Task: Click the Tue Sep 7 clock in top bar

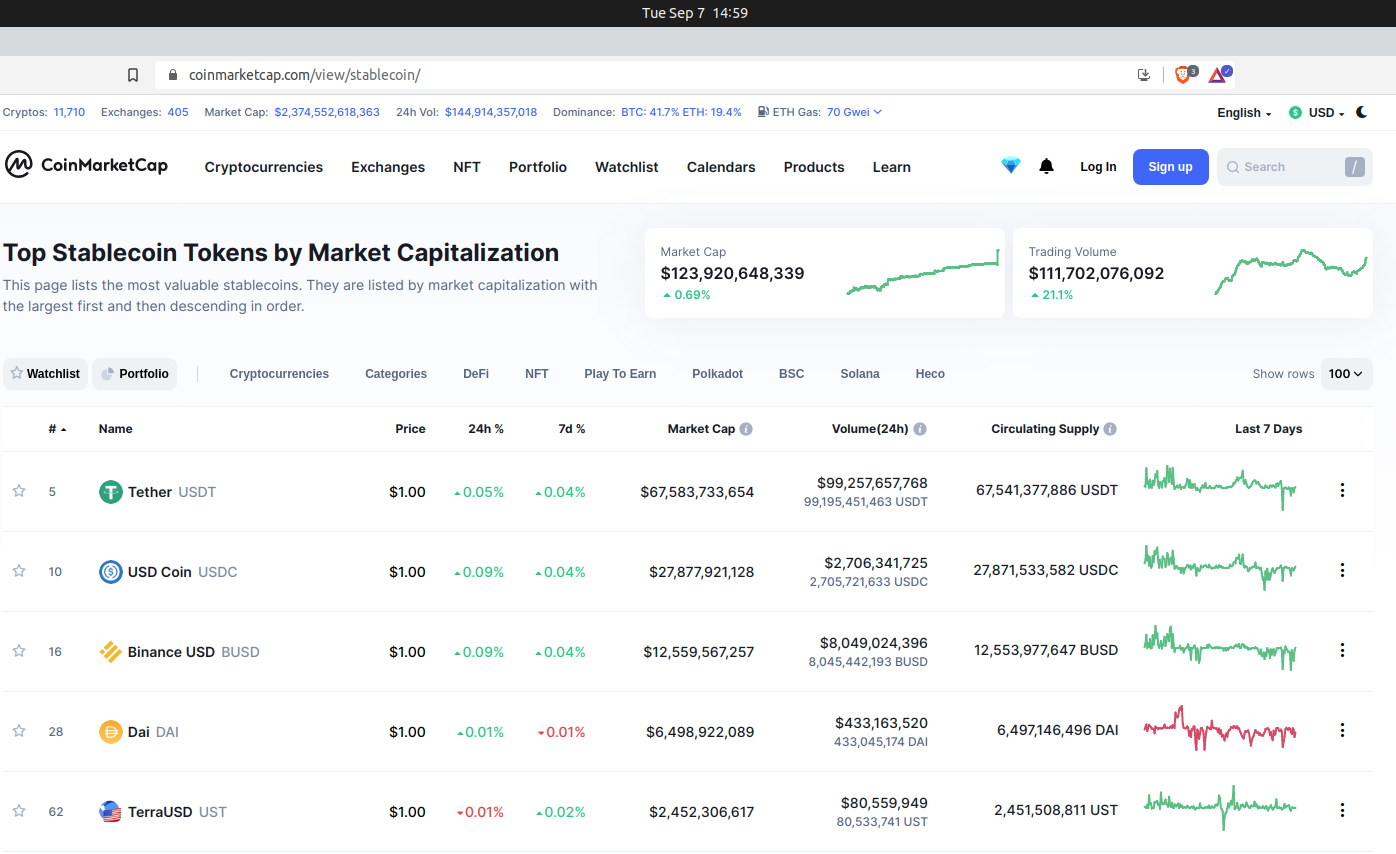Action: tap(695, 13)
